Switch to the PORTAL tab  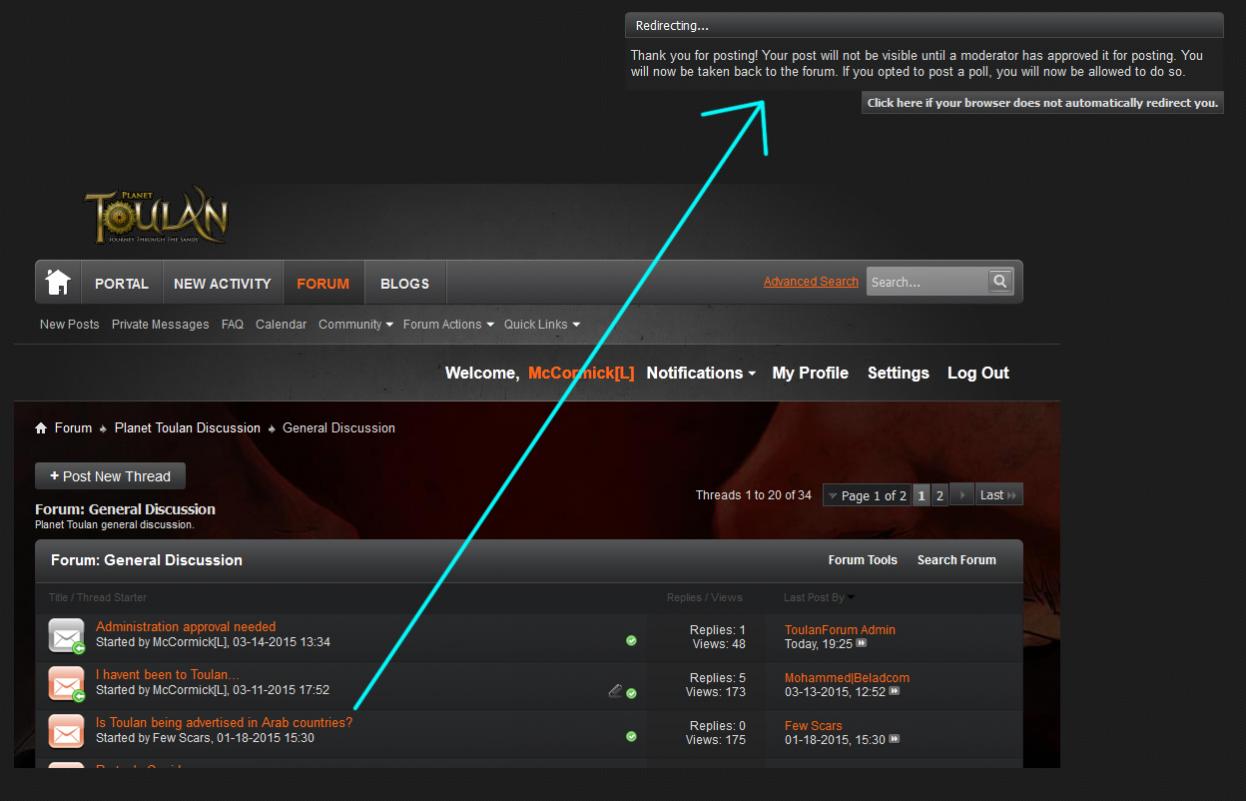point(122,283)
